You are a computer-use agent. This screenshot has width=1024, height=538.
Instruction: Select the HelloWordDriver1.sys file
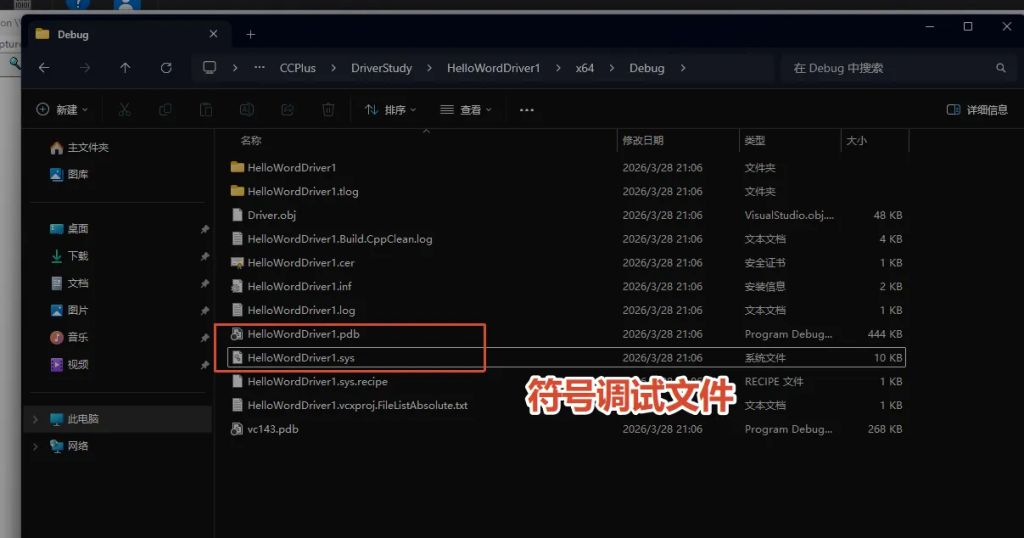tap(566, 358)
